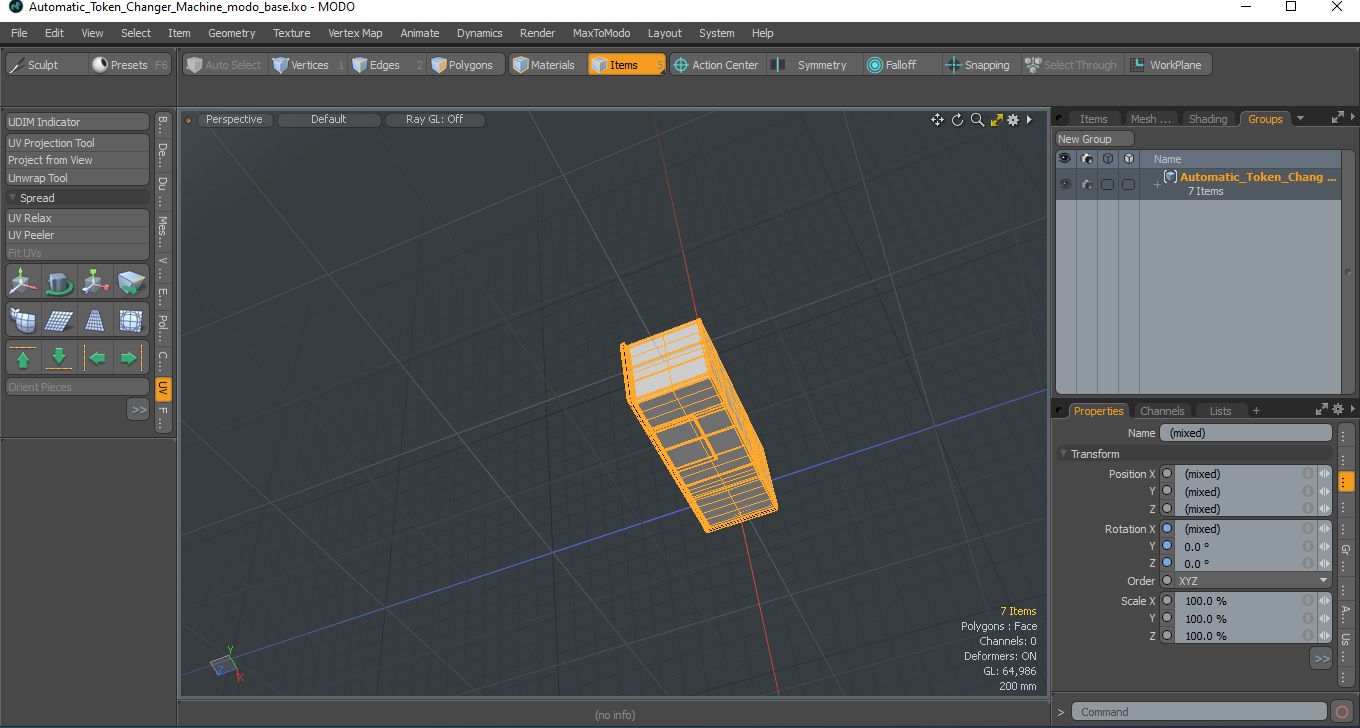This screenshot has height=728, width=1360.
Task: Toggle Rotation X keyframe circle
Action: (x=1167, y=529)
